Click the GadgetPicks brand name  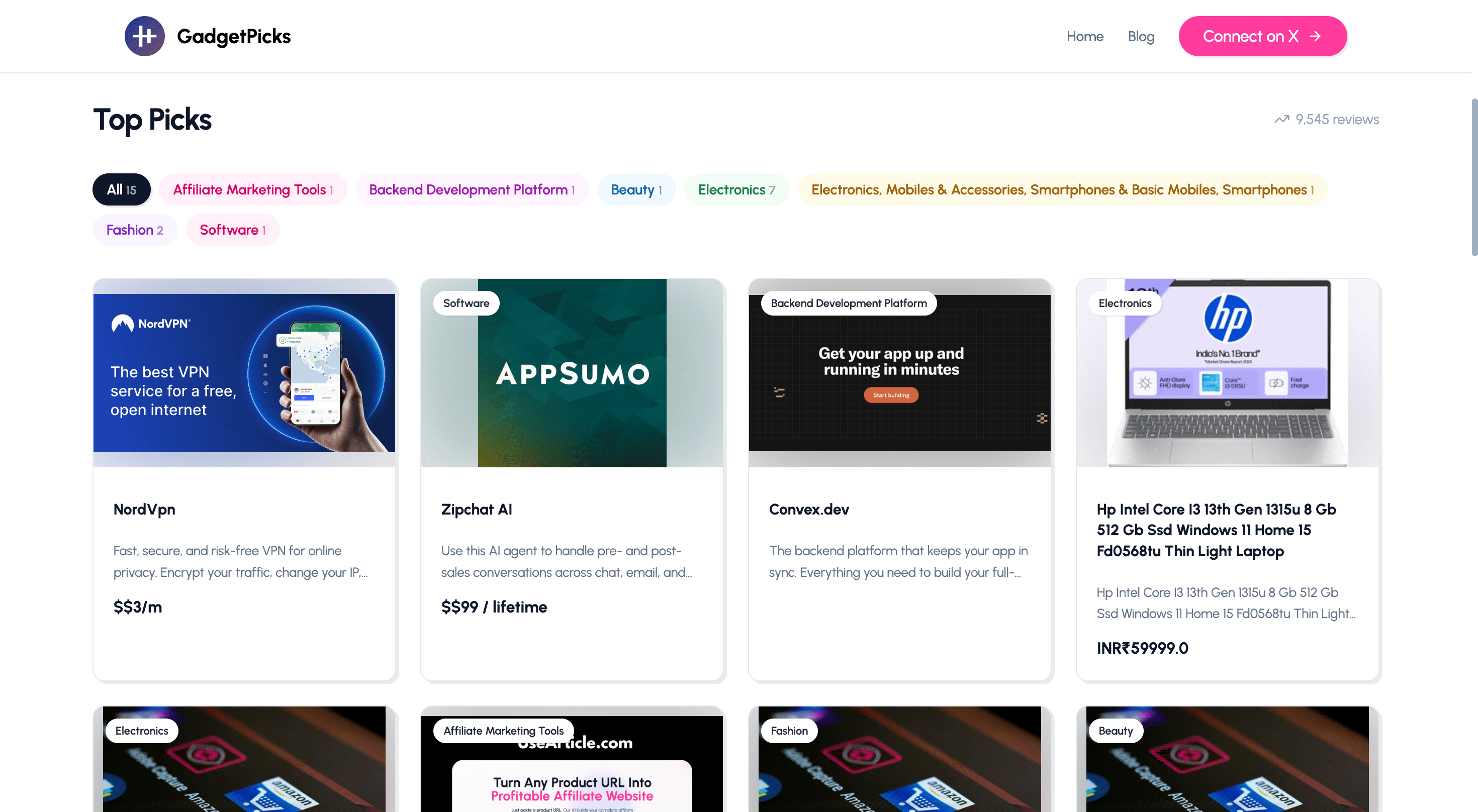click(x=234, y=36)
